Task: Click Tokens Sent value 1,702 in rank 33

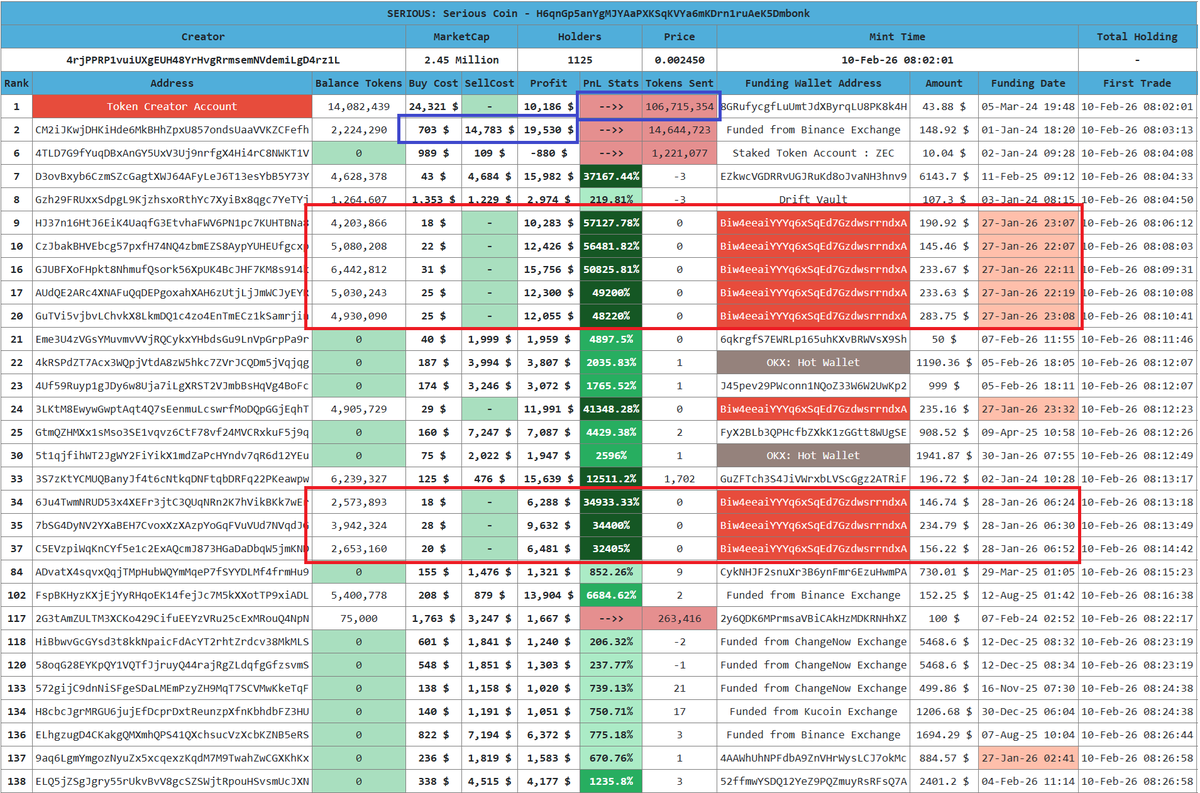Action: (680, 479)
